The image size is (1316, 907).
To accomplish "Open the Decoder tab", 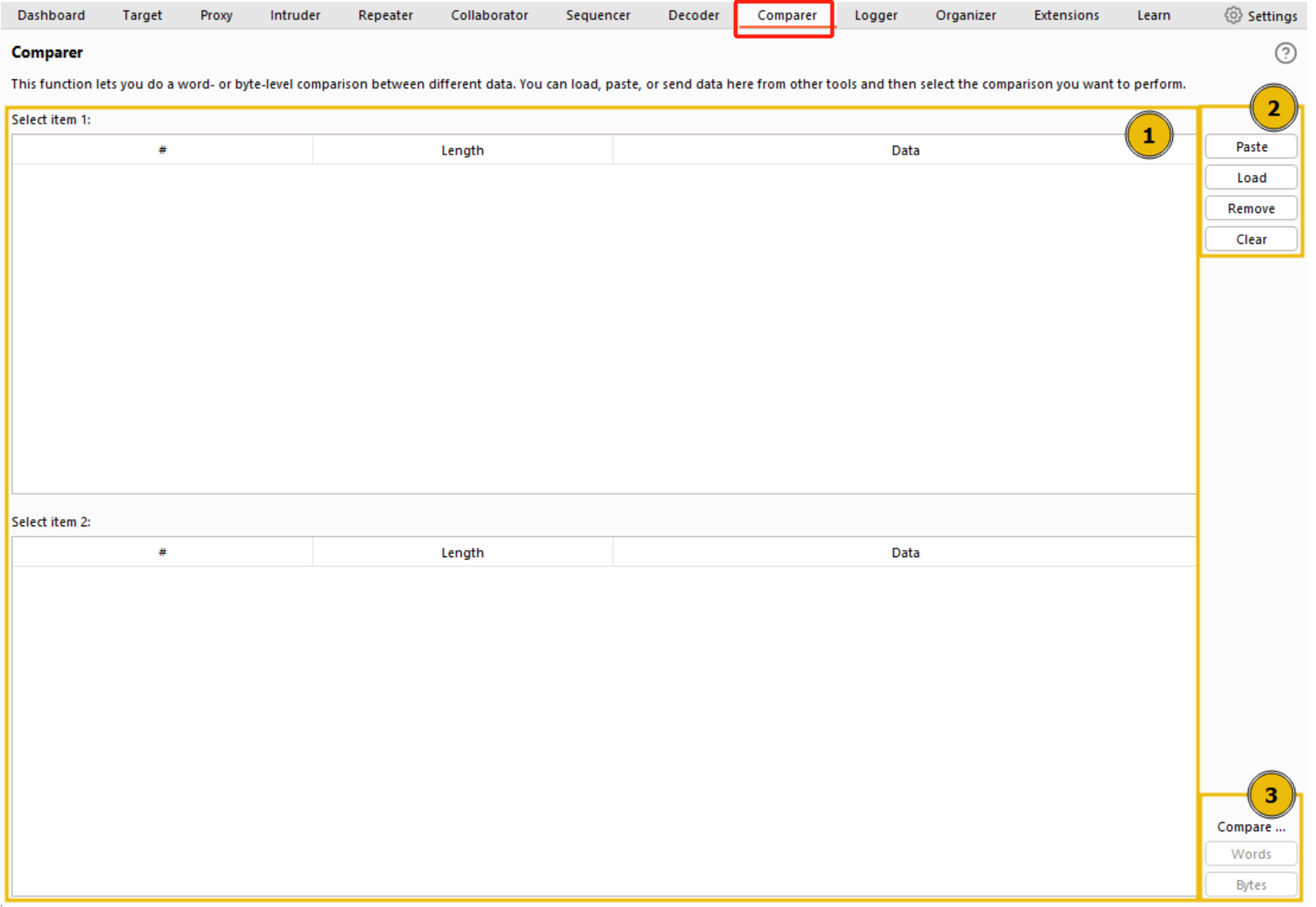I will coord(693,15).
